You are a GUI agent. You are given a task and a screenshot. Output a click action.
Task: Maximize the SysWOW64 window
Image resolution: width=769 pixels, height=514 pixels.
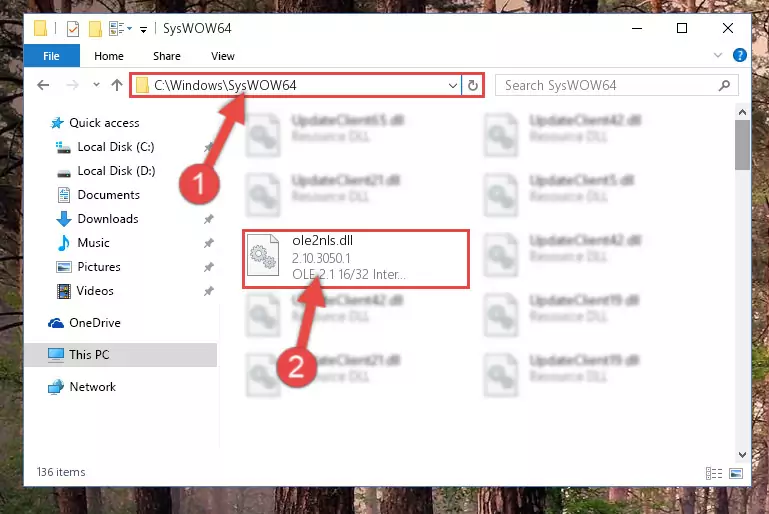click(682, 28)
